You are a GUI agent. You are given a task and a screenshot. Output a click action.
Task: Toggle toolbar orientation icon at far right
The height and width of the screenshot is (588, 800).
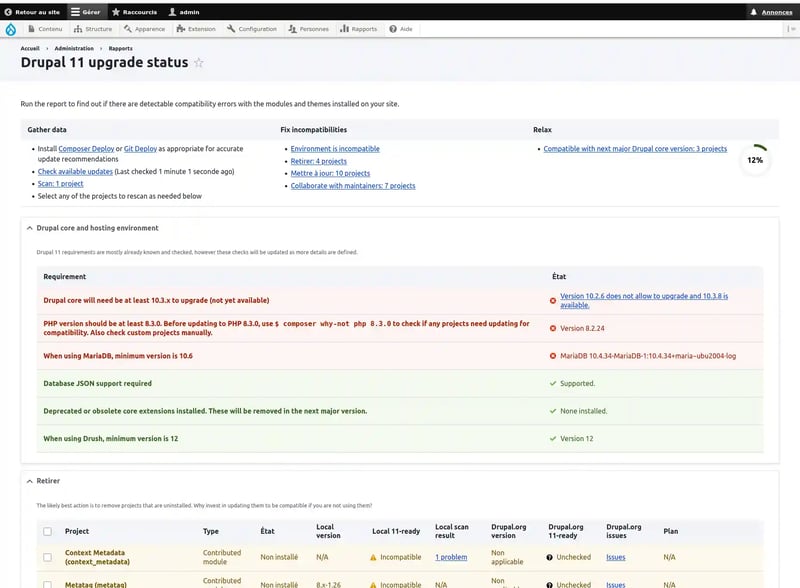(792, 29)
